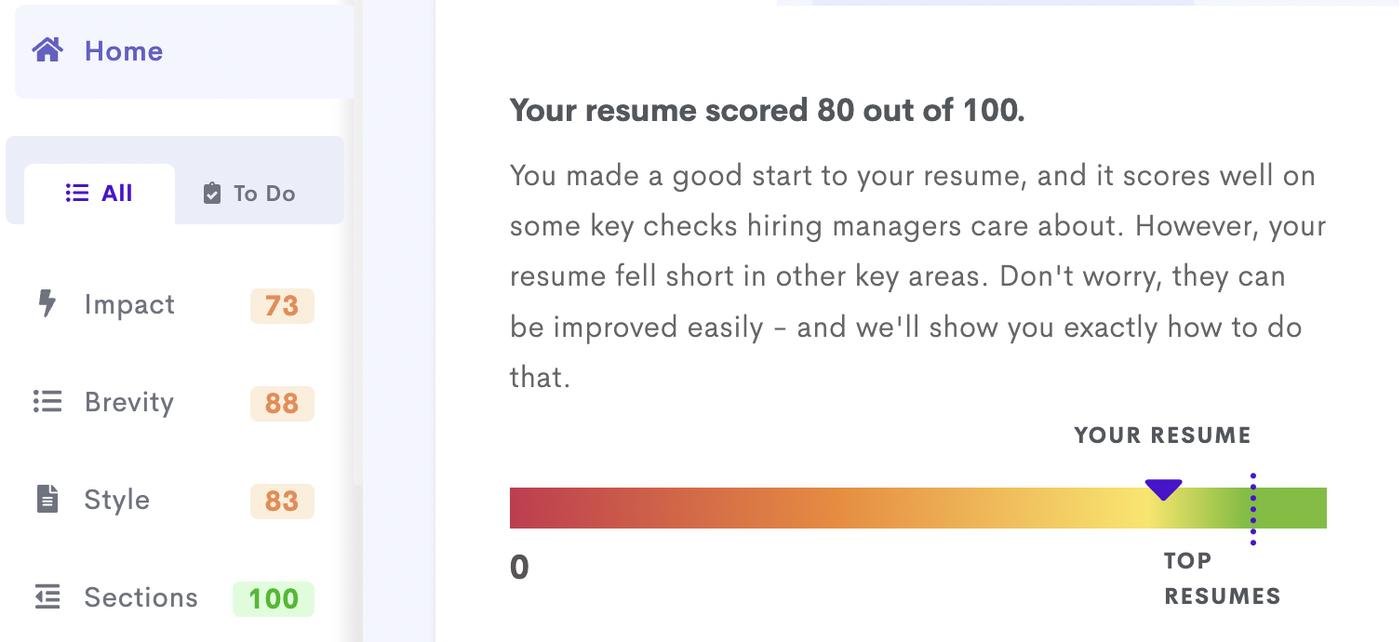Switch to the To Do tab
This screenshot has height=642, width=1400.
[x=250, y=193]
